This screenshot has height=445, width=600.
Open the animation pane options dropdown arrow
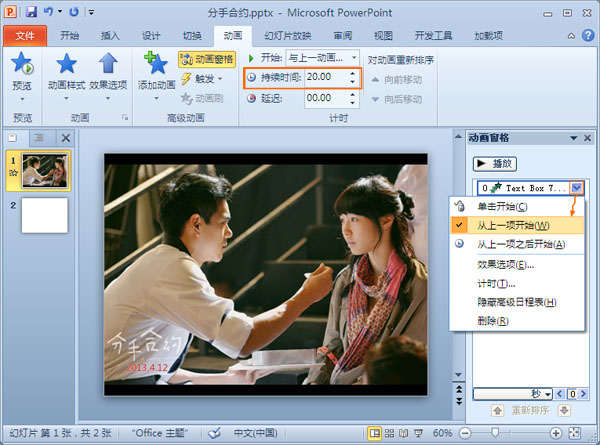tap(573, 138)
